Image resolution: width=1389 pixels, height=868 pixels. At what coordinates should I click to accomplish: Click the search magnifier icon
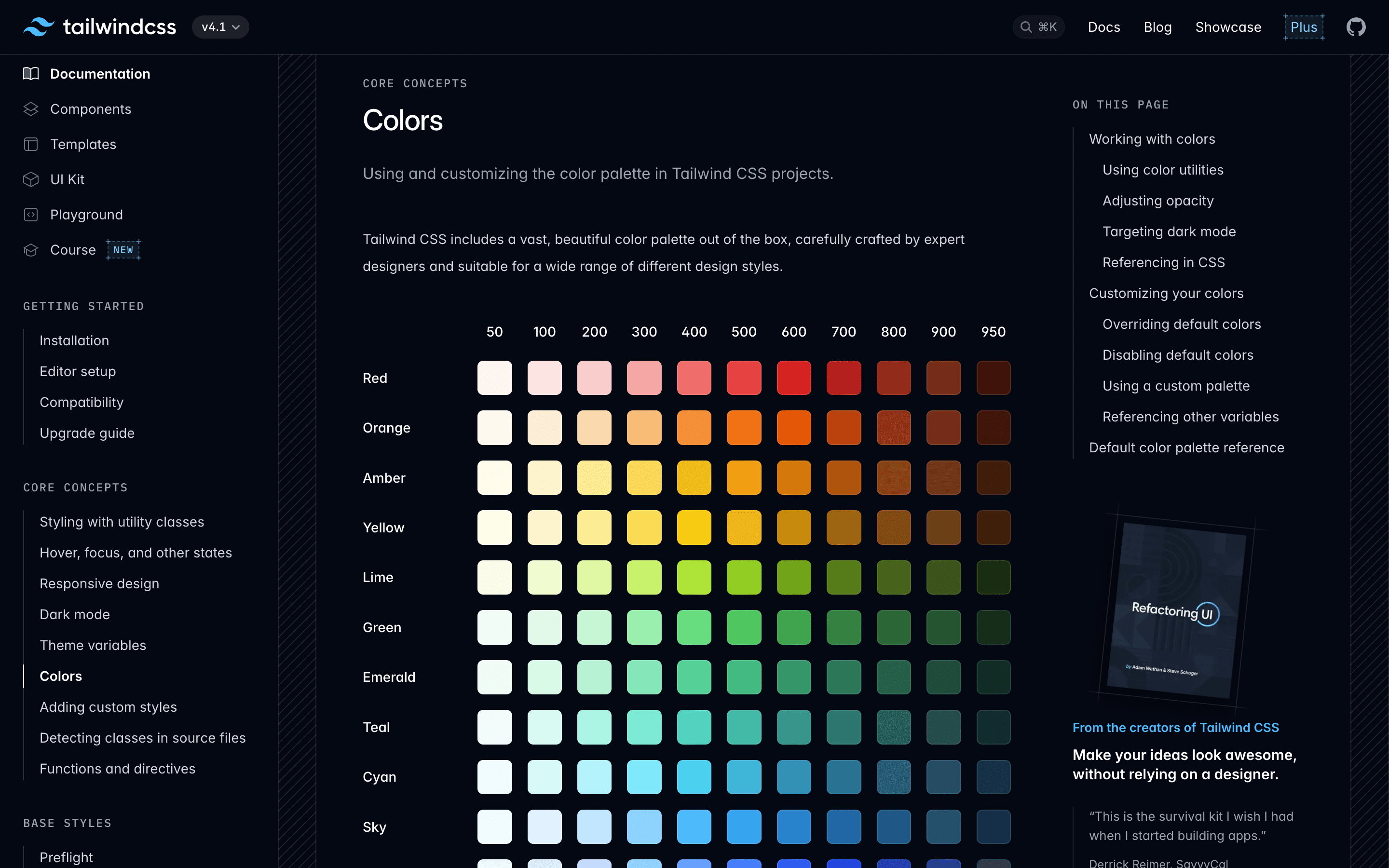pos(1026,27)
